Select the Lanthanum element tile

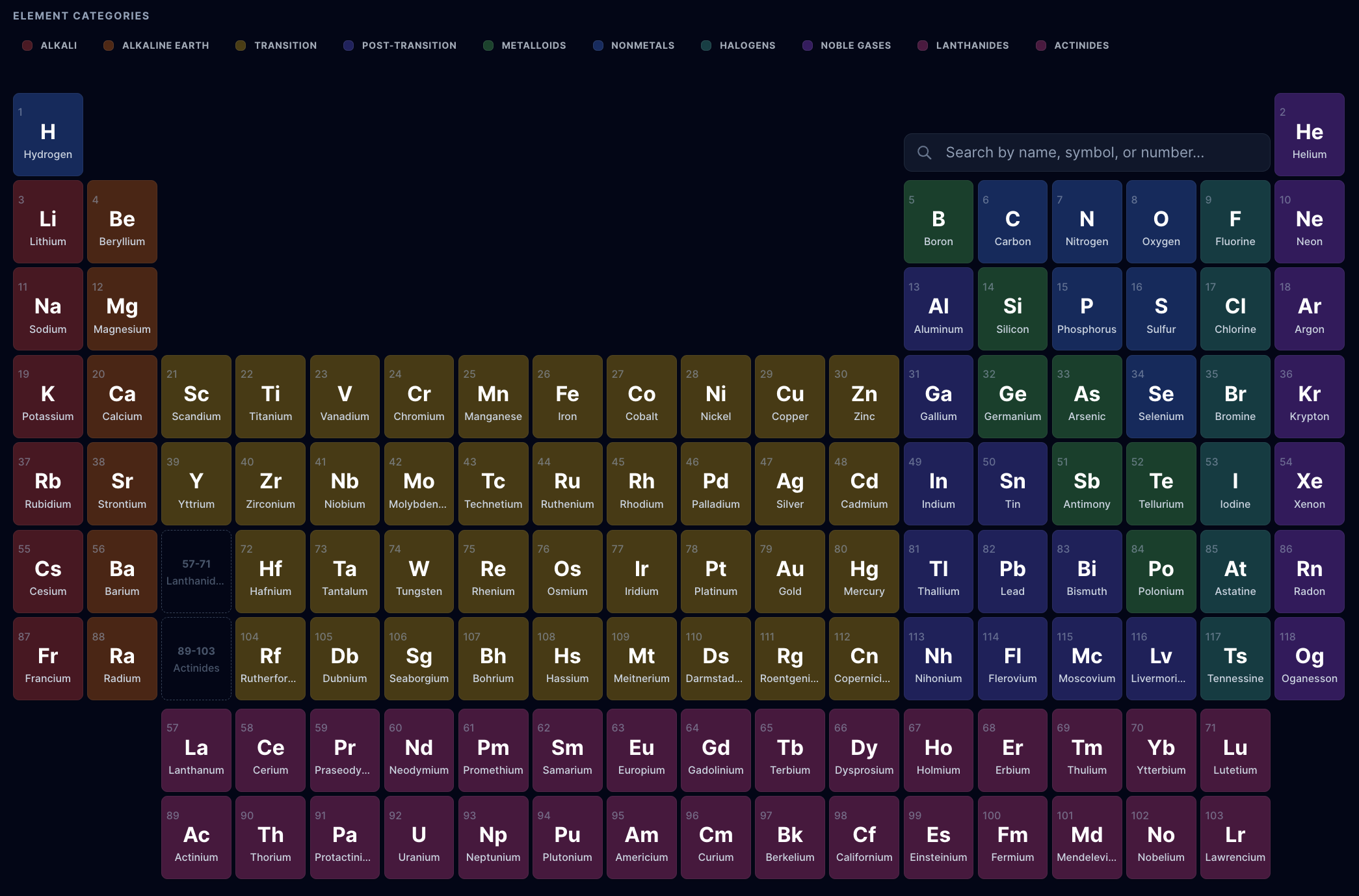196,750
